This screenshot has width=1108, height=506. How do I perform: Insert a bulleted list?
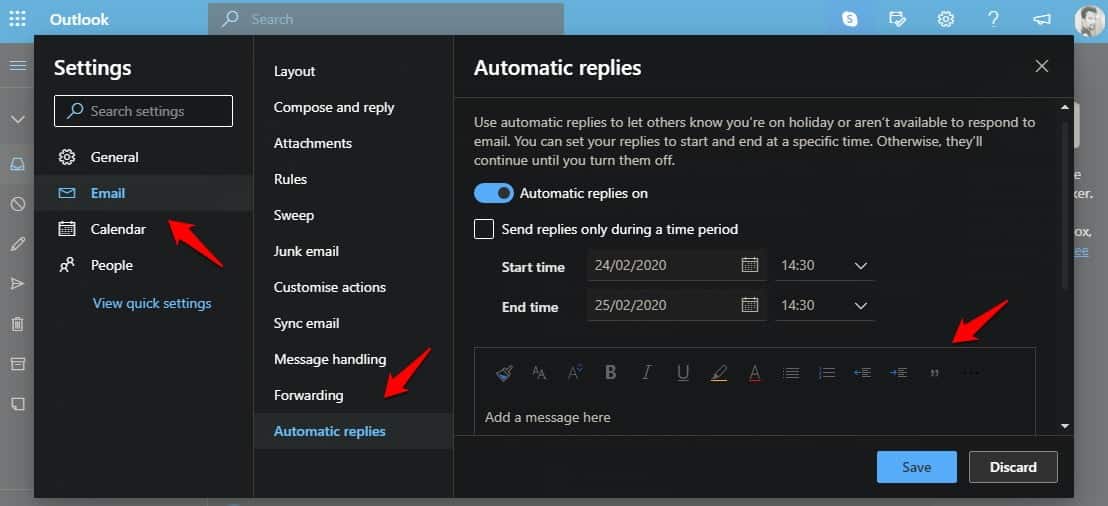pyautogui.click(x=791, y=372)
